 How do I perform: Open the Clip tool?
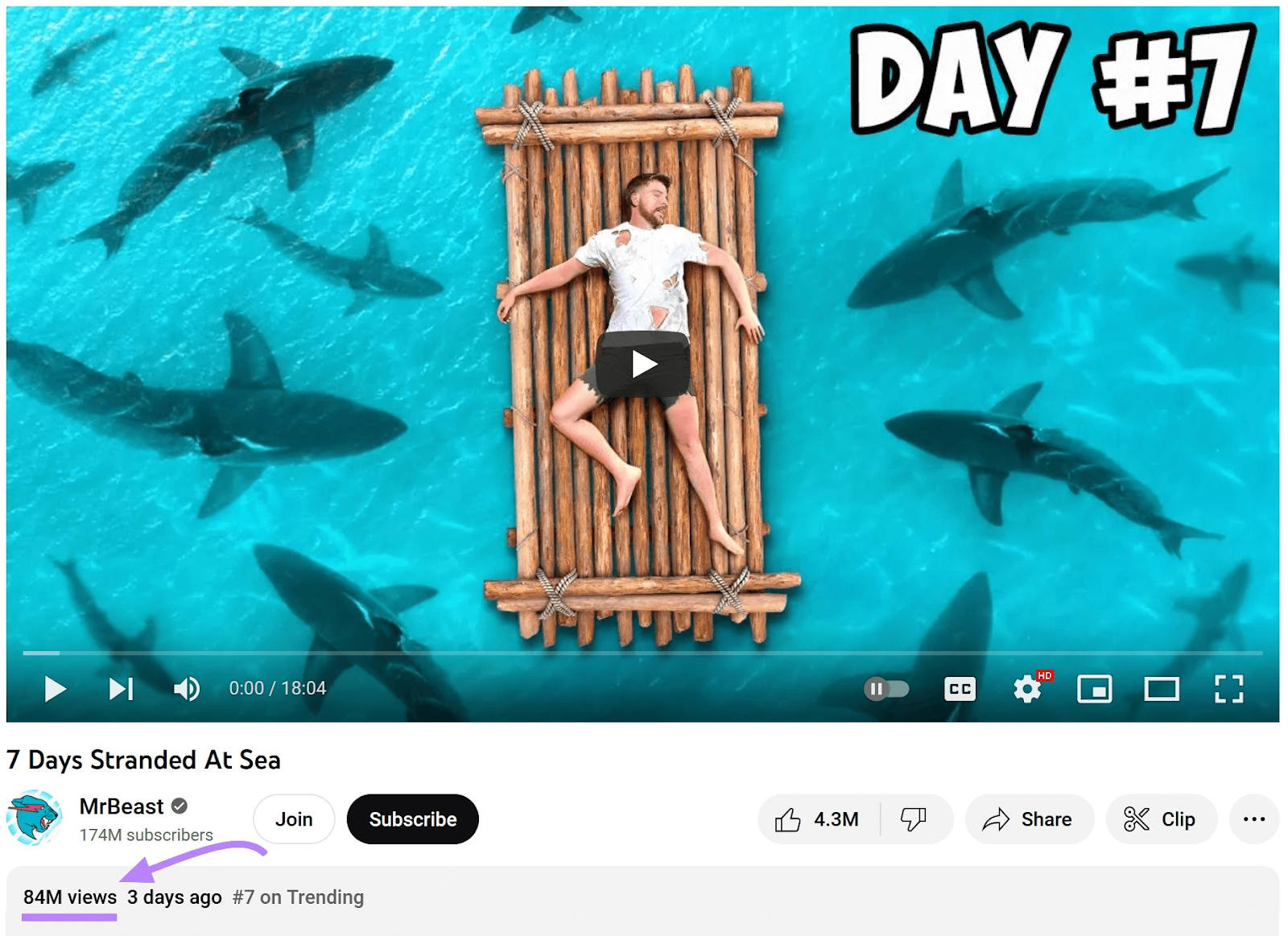1160,818
